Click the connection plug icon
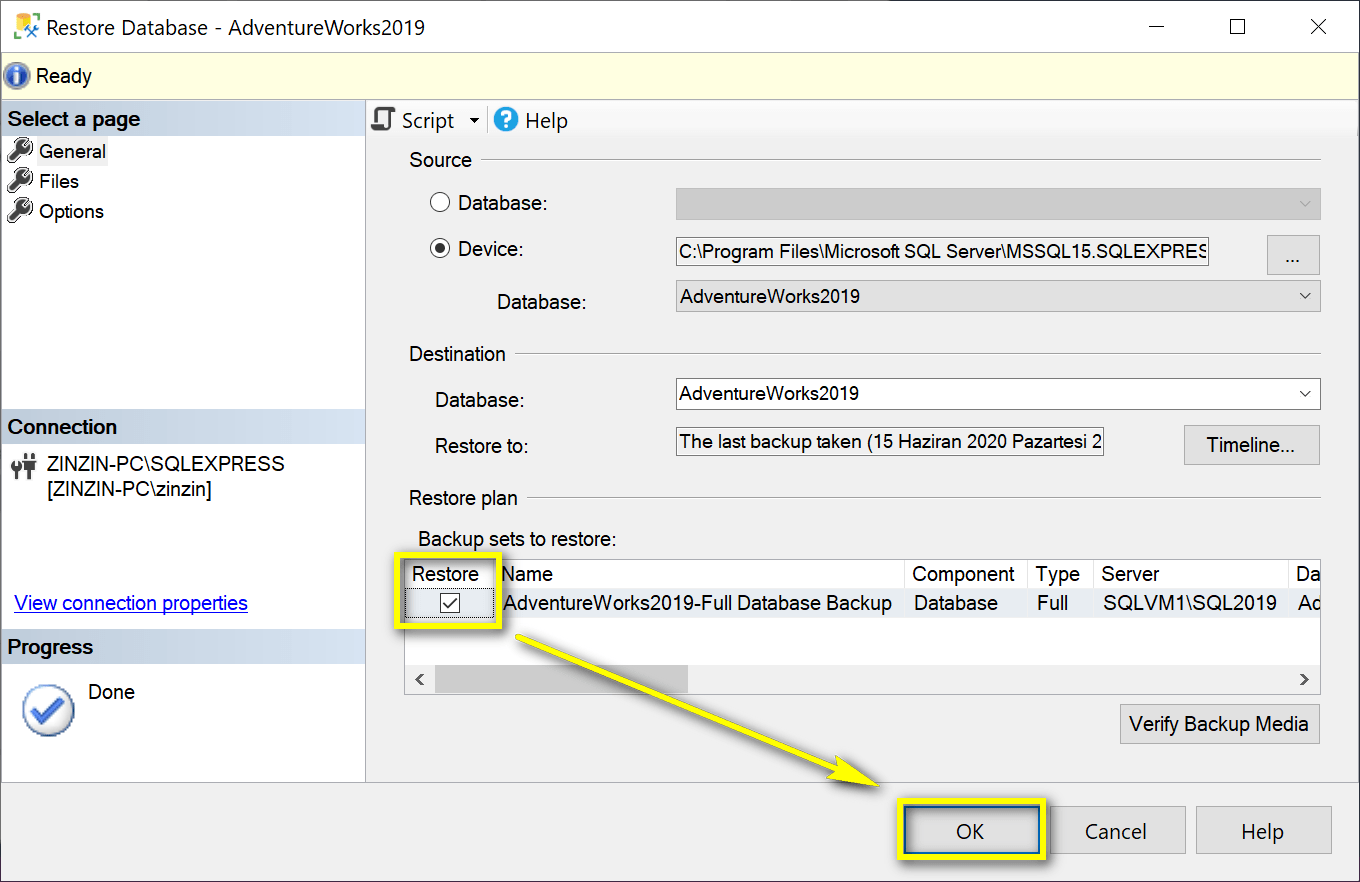This screenshot has height=882, width=1360. (23, 466)
